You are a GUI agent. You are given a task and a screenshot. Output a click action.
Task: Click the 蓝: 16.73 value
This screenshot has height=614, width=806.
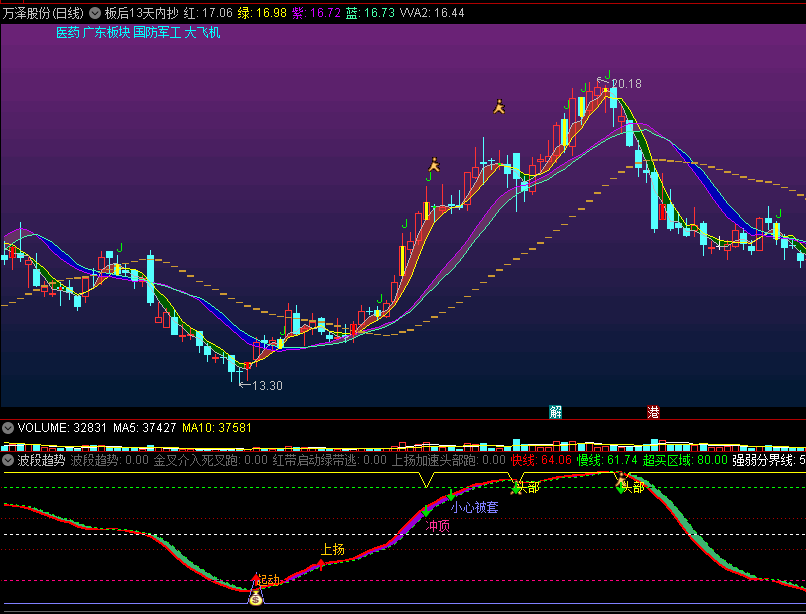pyautogui.click(x=370, y=13)
